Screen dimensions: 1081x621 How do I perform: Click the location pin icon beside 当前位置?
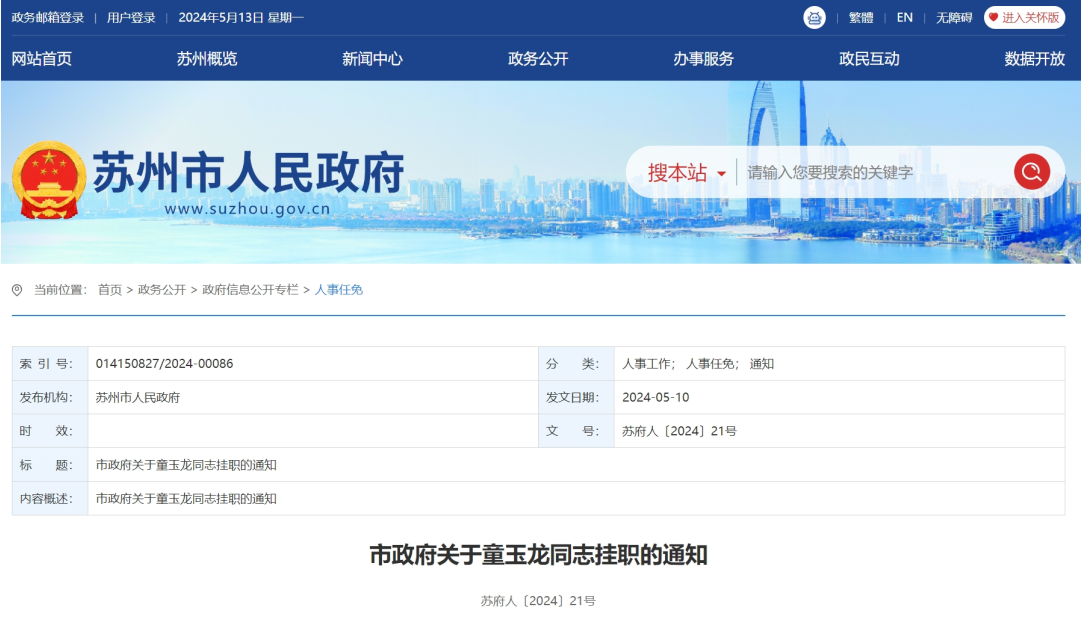coord(17,290)
